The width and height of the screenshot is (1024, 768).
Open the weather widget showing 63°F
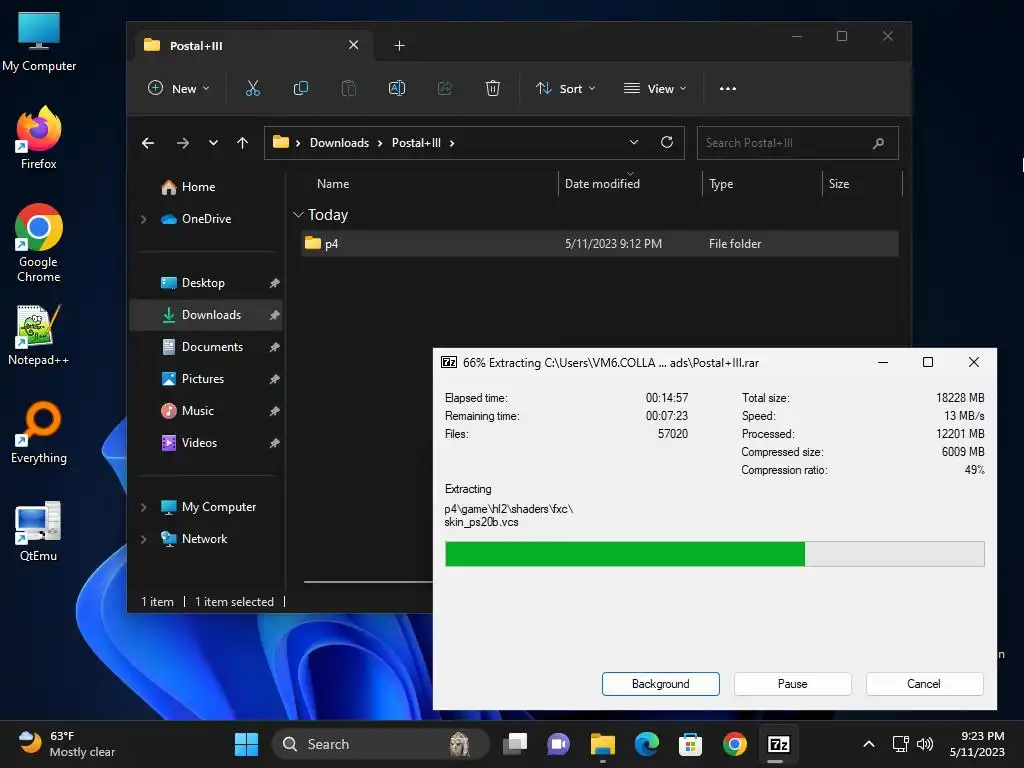point(67,744)
